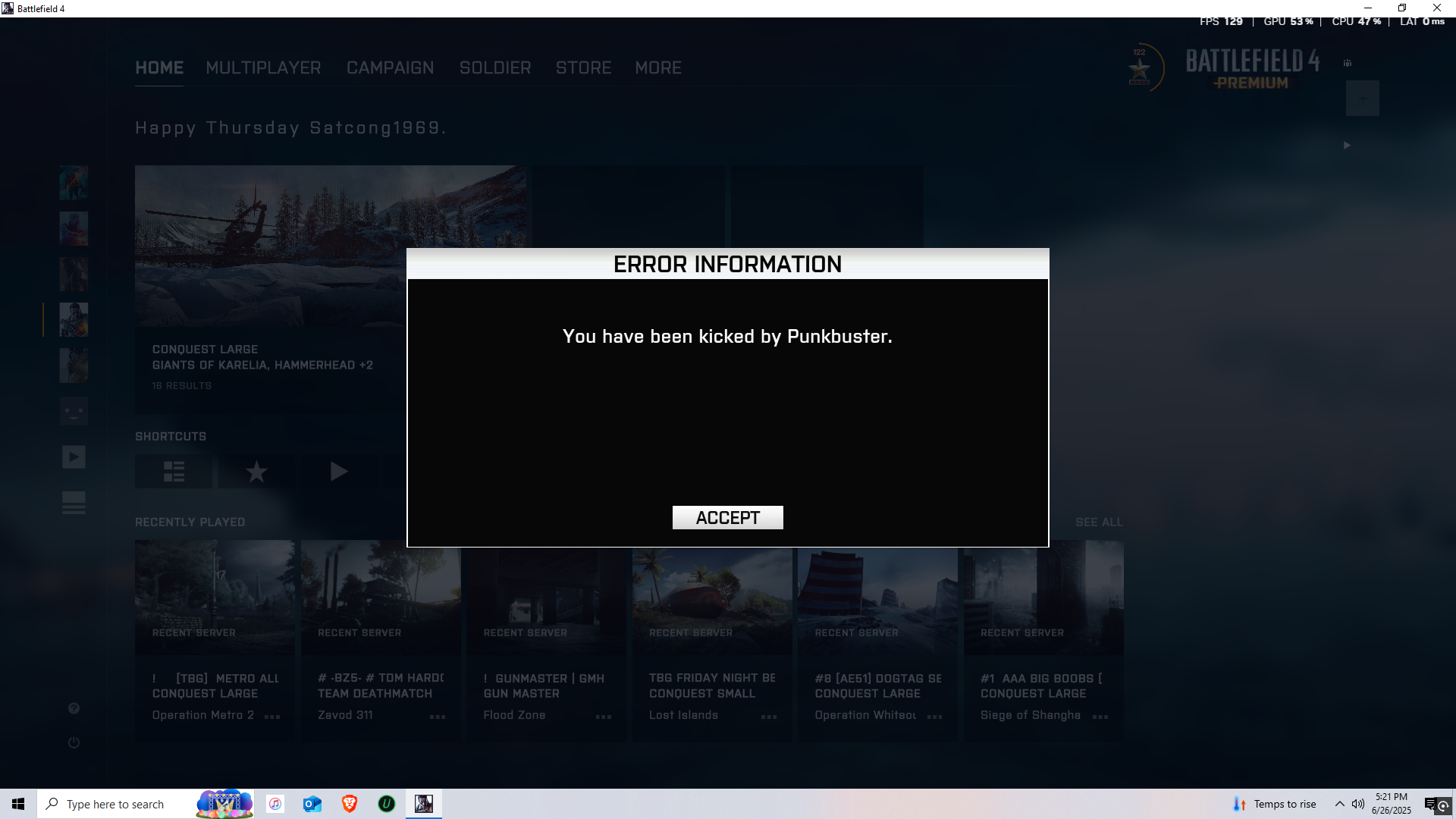
Task: Open the smiley face sidebar icon
Action: point(74,411)
